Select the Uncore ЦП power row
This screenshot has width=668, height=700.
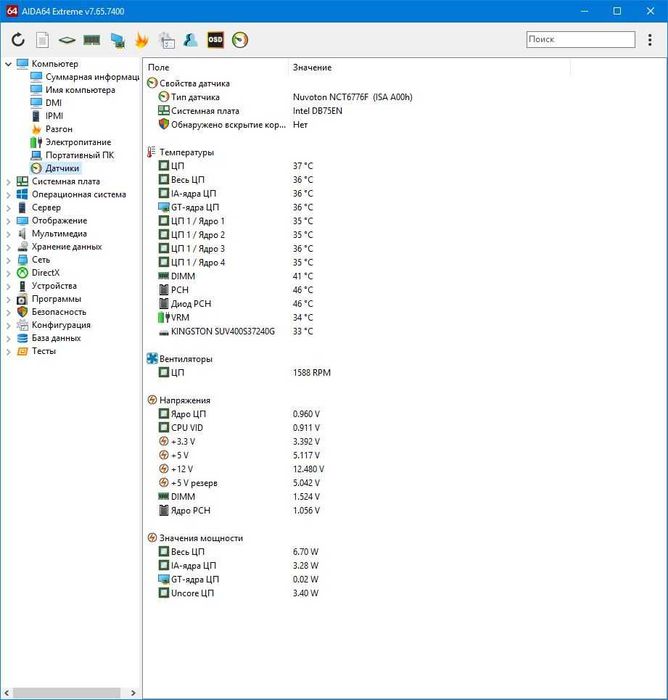pos(238,593)
